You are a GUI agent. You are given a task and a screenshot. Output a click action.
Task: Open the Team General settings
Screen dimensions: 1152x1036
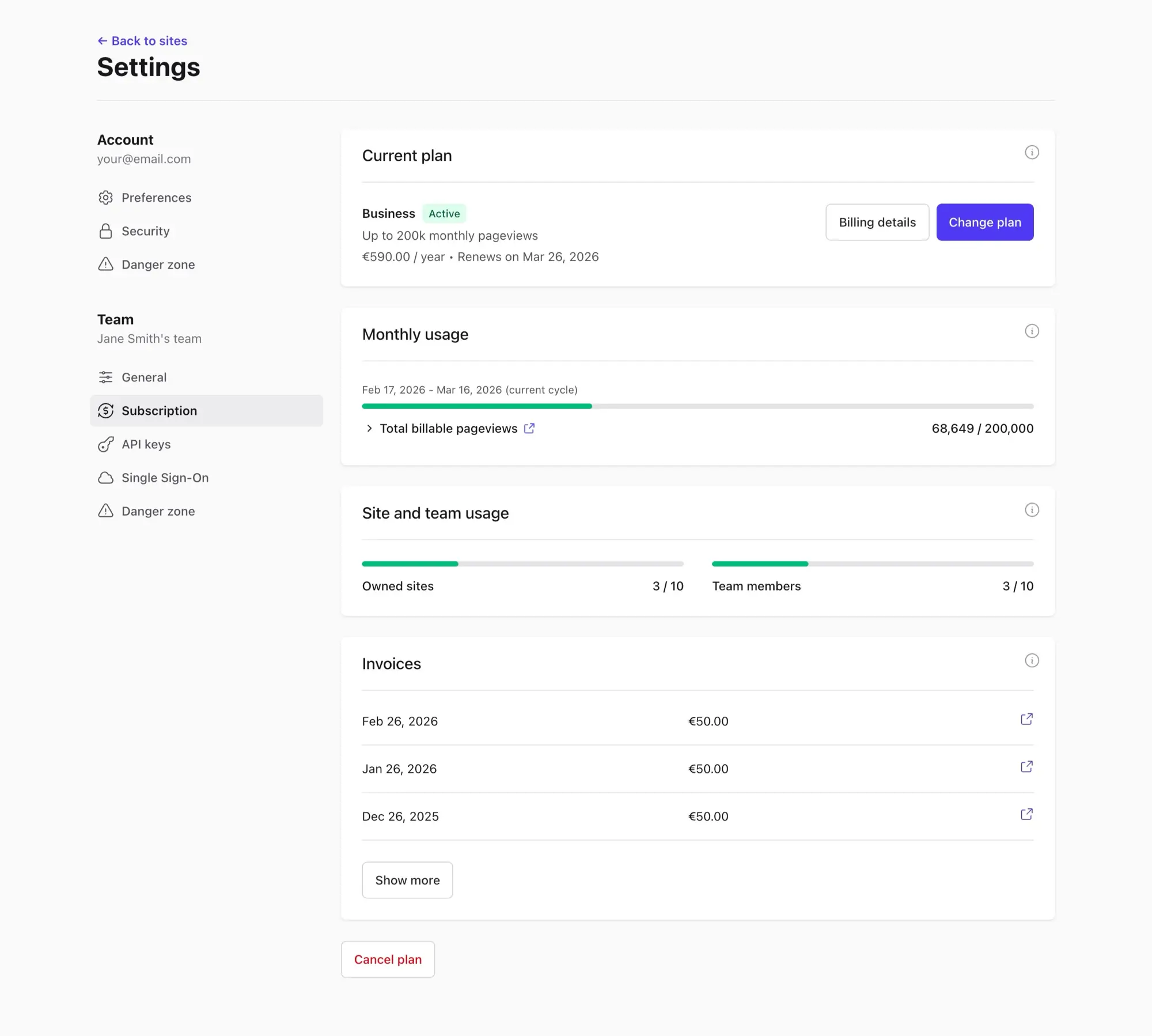point(144,377)
